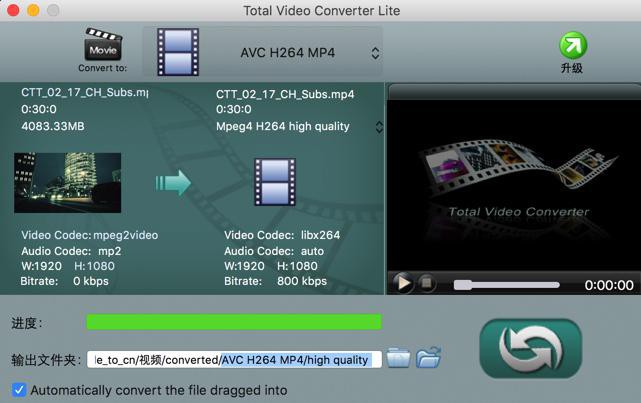Image resolution: width=641 pixels, height=403 pixels.
Task: Click the film strip format icon in toolbar
Action: (178, 52)
